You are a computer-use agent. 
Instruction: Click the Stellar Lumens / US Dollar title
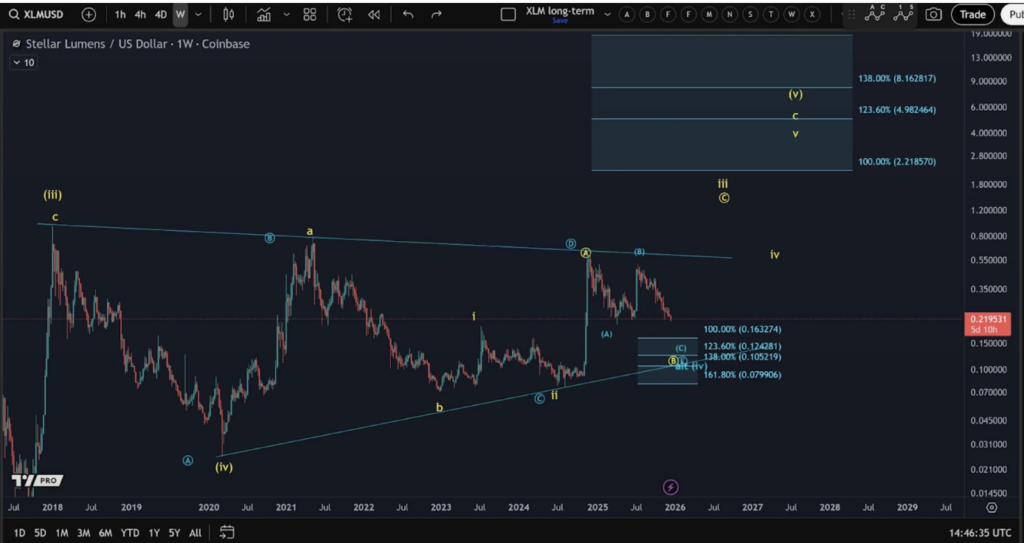pos(137,44)
